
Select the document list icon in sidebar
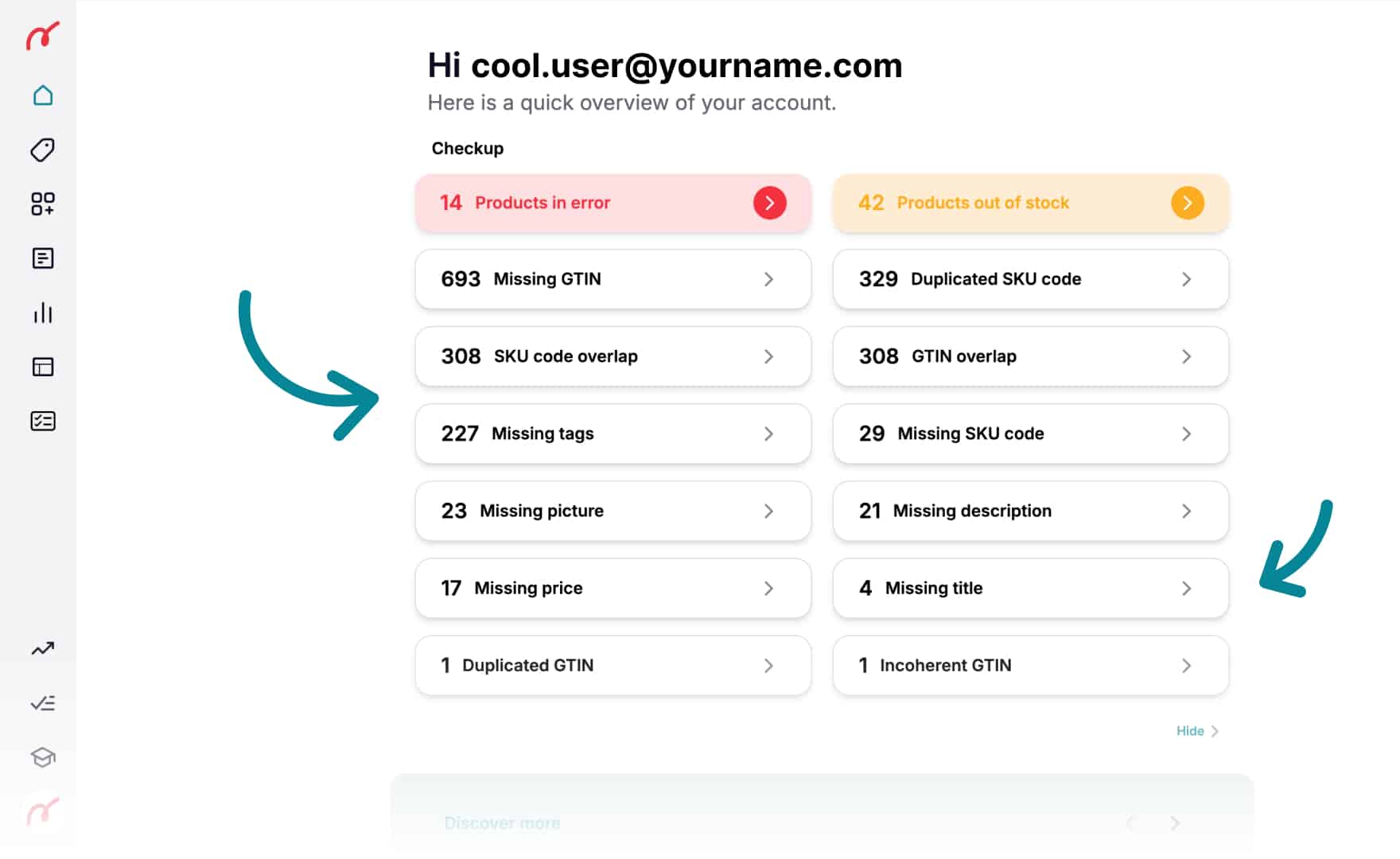pyautogui.click(x=43, y=258)
